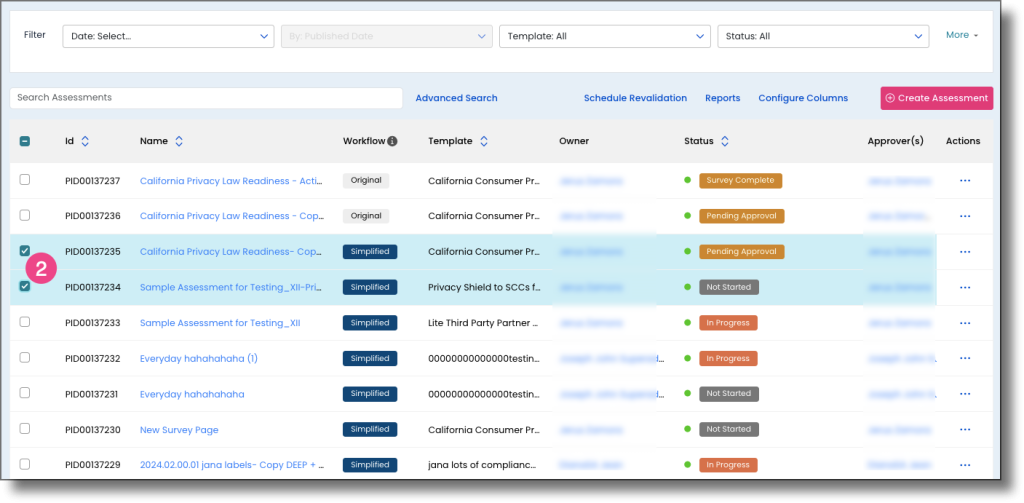This screenshot has width=1024, height=503.
Task: Open the Template: All filter dropdown
Action: [x=605, y=37]
